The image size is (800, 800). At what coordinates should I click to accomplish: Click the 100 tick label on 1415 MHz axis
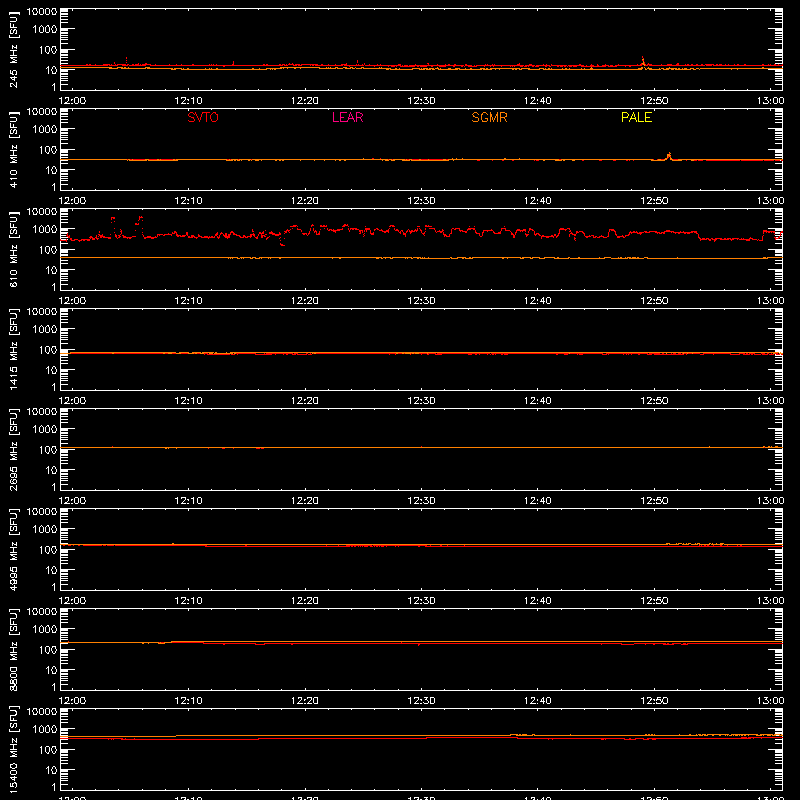[x=48, y=350]
